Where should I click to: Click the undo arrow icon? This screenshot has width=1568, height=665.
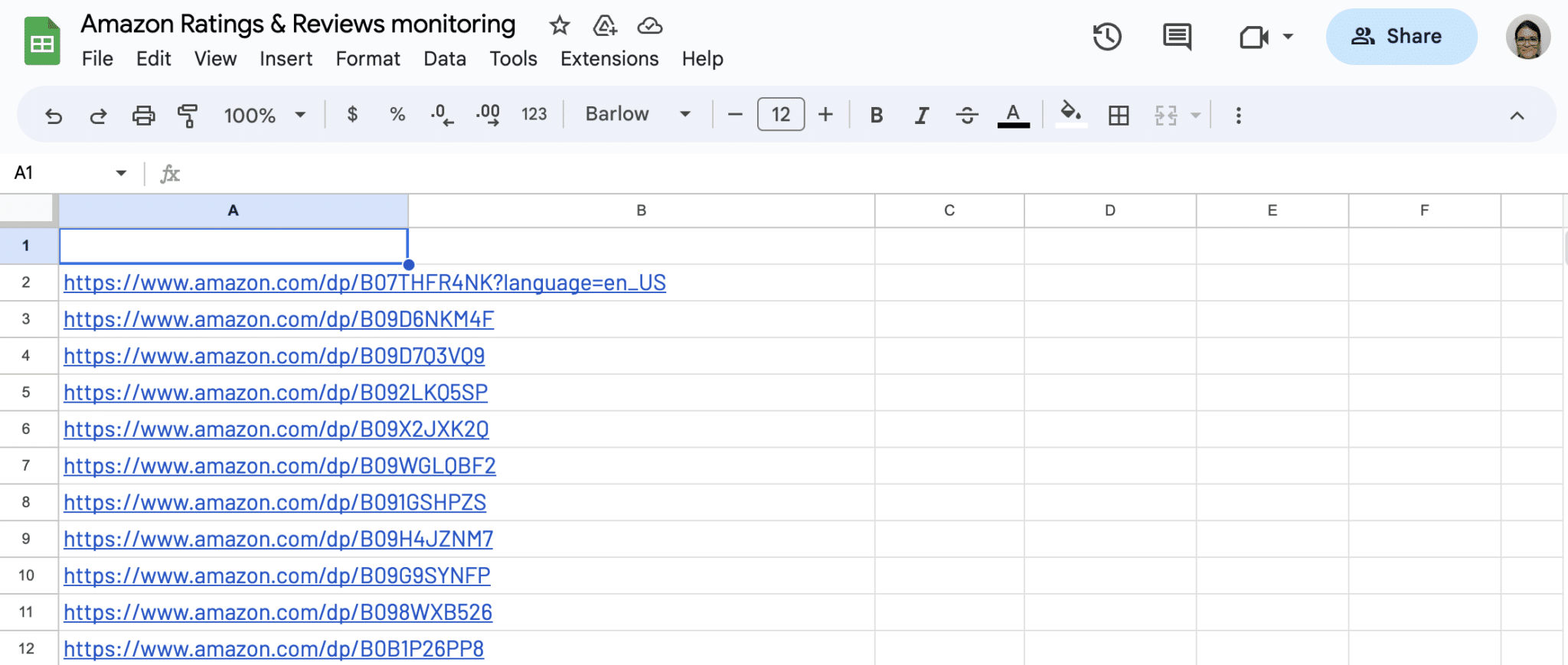(53, 116)
